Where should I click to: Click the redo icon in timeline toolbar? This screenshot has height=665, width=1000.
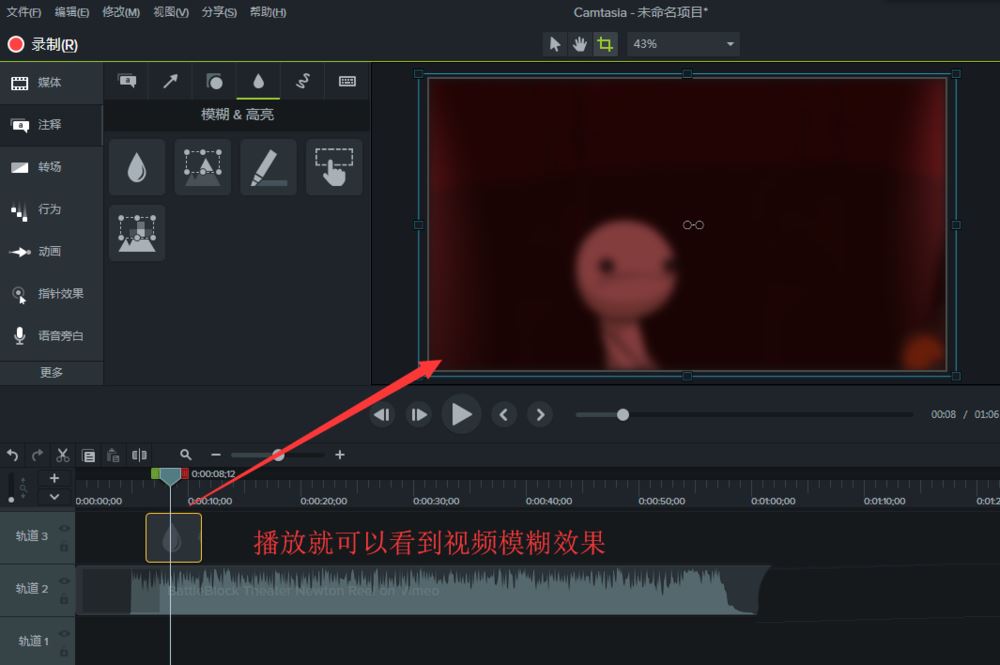click(x=38, y=455)
